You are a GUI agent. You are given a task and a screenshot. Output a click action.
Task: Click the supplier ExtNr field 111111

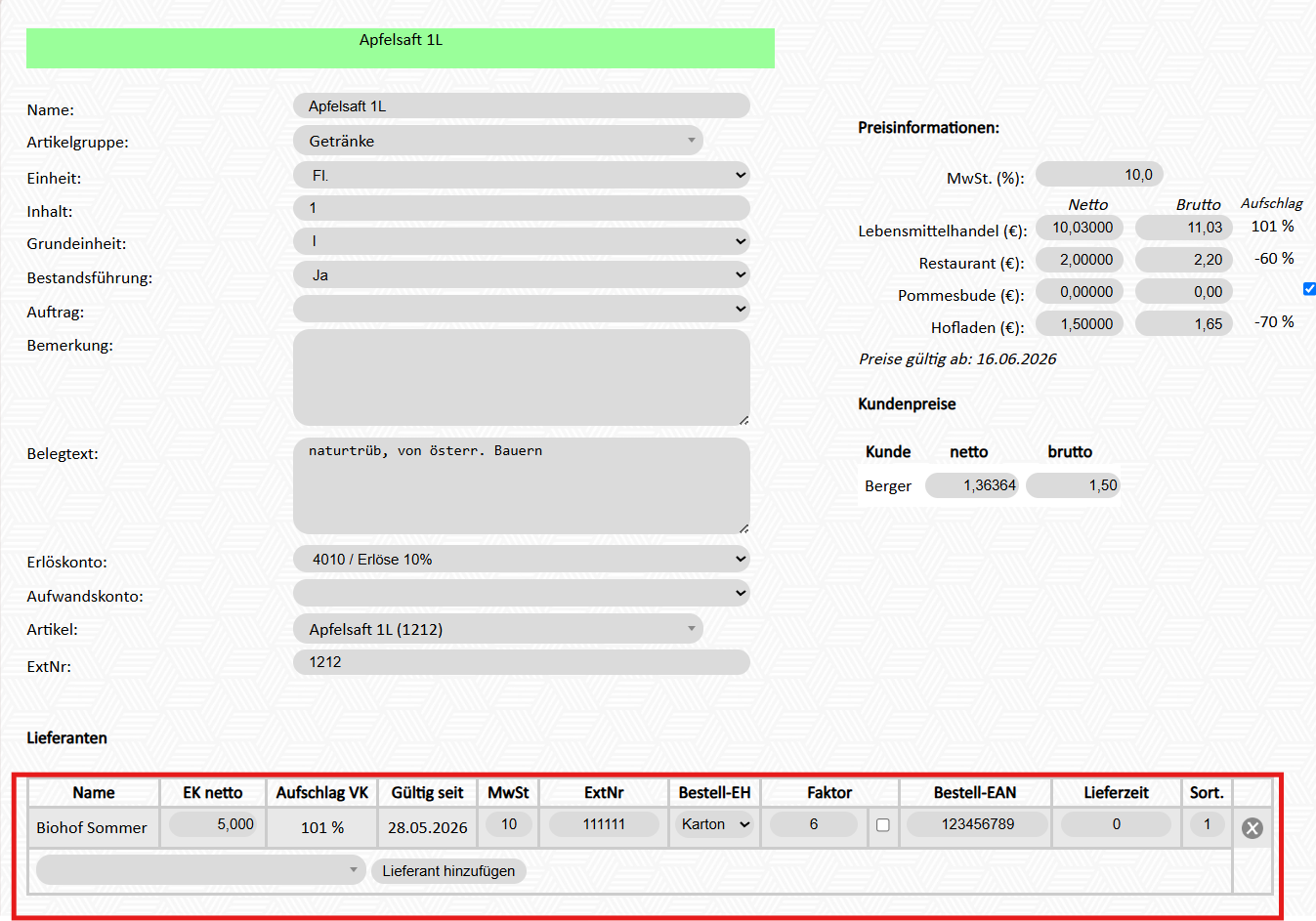tap(604, 824)
